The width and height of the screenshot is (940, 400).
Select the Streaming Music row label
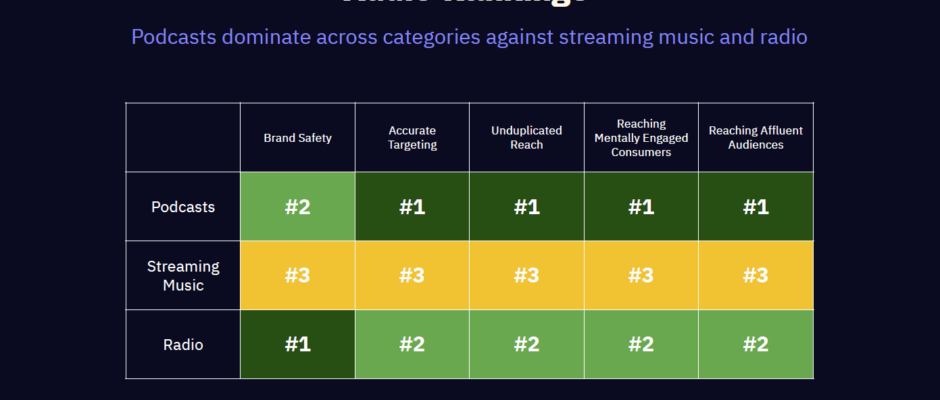(x=183, y=275)
